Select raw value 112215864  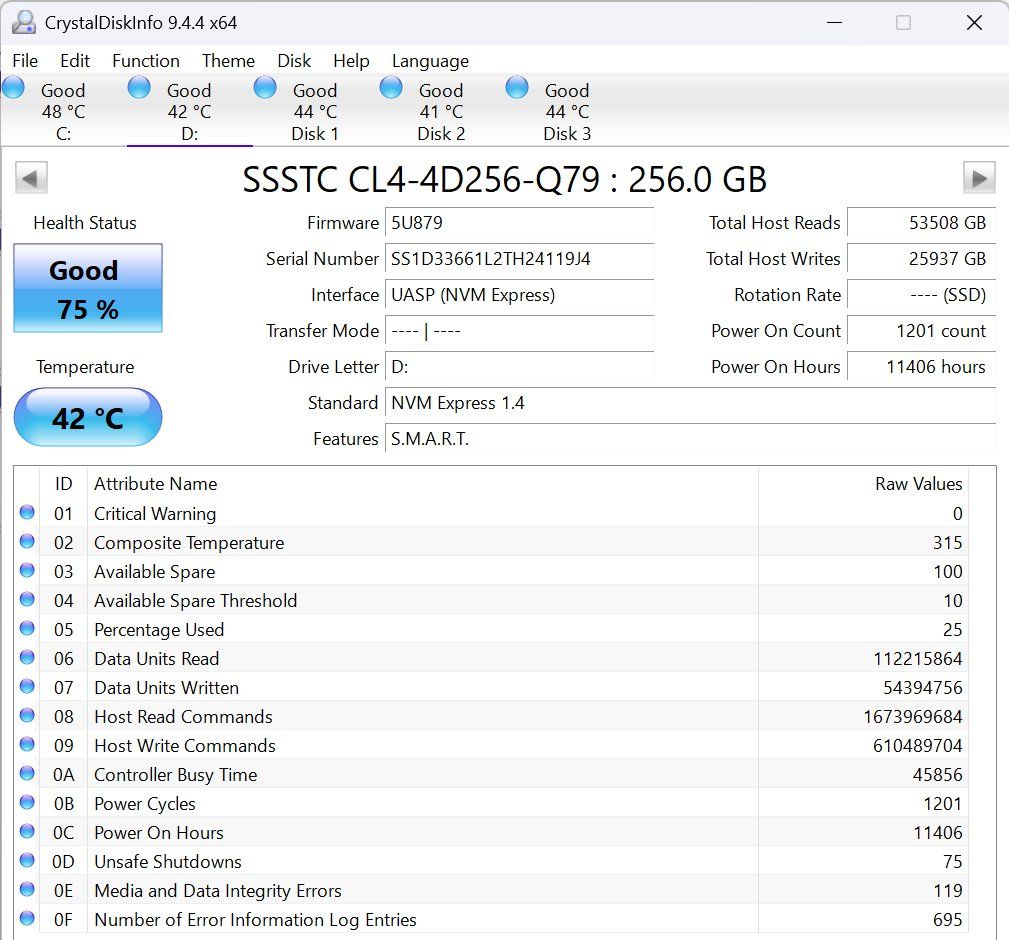tap(918, 658)
